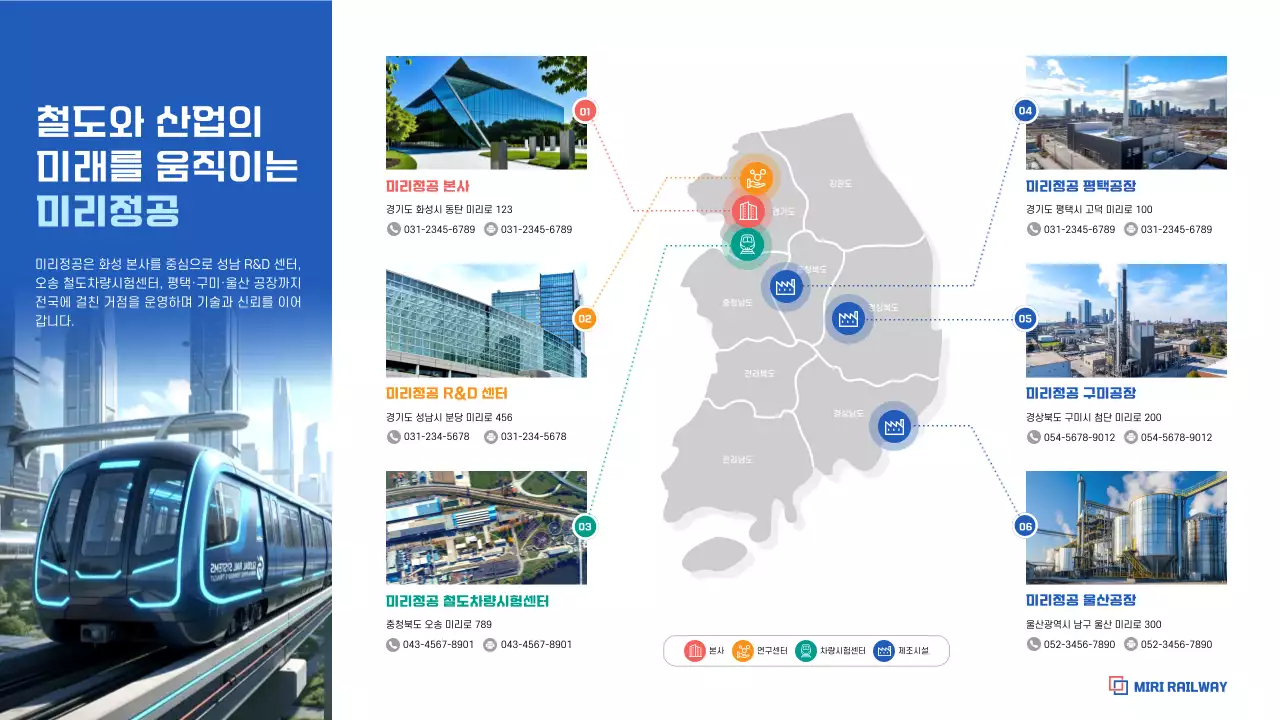This screenshot has height=720, width=1280.
Task: Click the MIRI RAILWAY logo
Action: click(x=1167, y=686)
